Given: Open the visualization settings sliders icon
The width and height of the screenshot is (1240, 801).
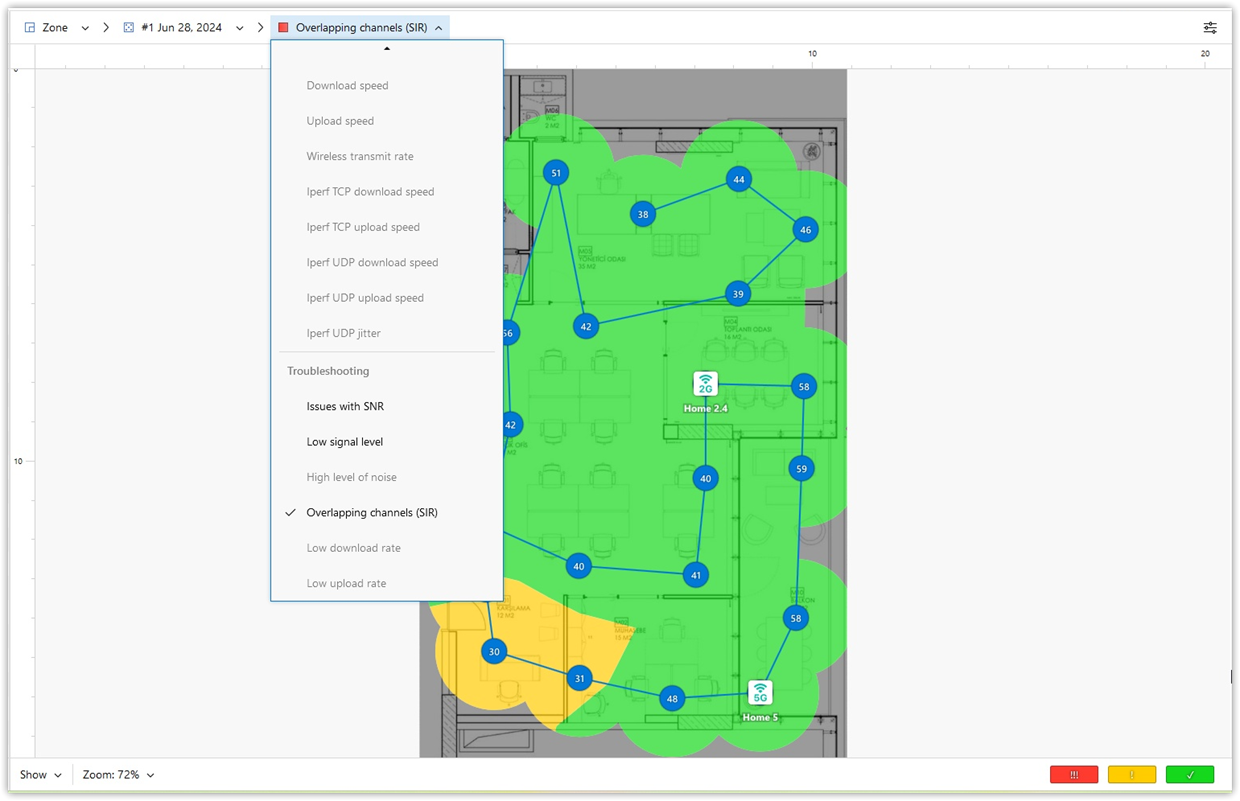Looking at the screenshot, I should pyautogui.click(x=1210, y=28).
